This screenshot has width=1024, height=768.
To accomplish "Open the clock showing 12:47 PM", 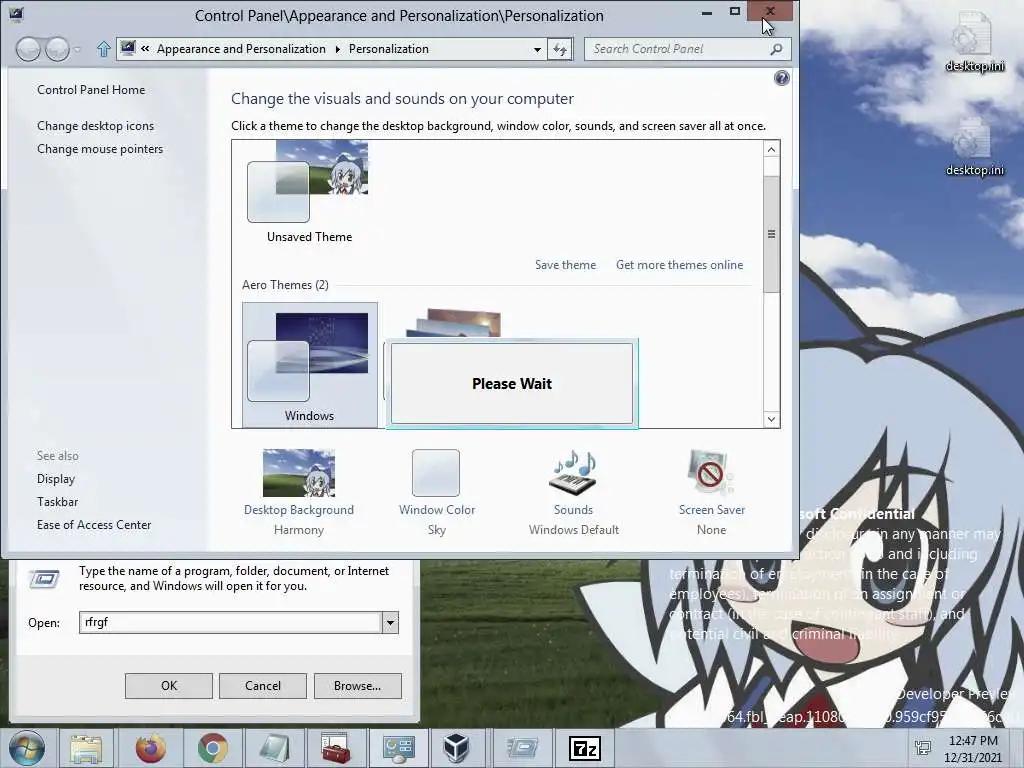I will [973, 748].
